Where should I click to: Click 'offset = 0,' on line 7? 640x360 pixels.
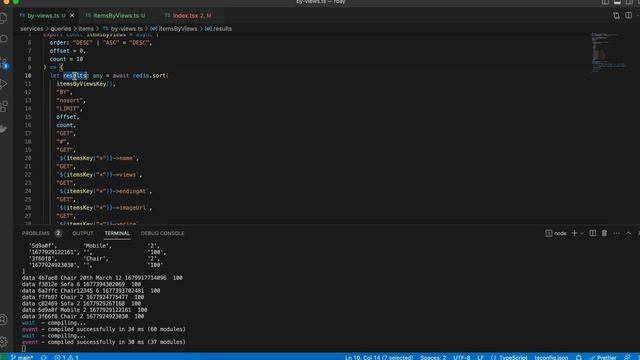(x=67, y=51)
